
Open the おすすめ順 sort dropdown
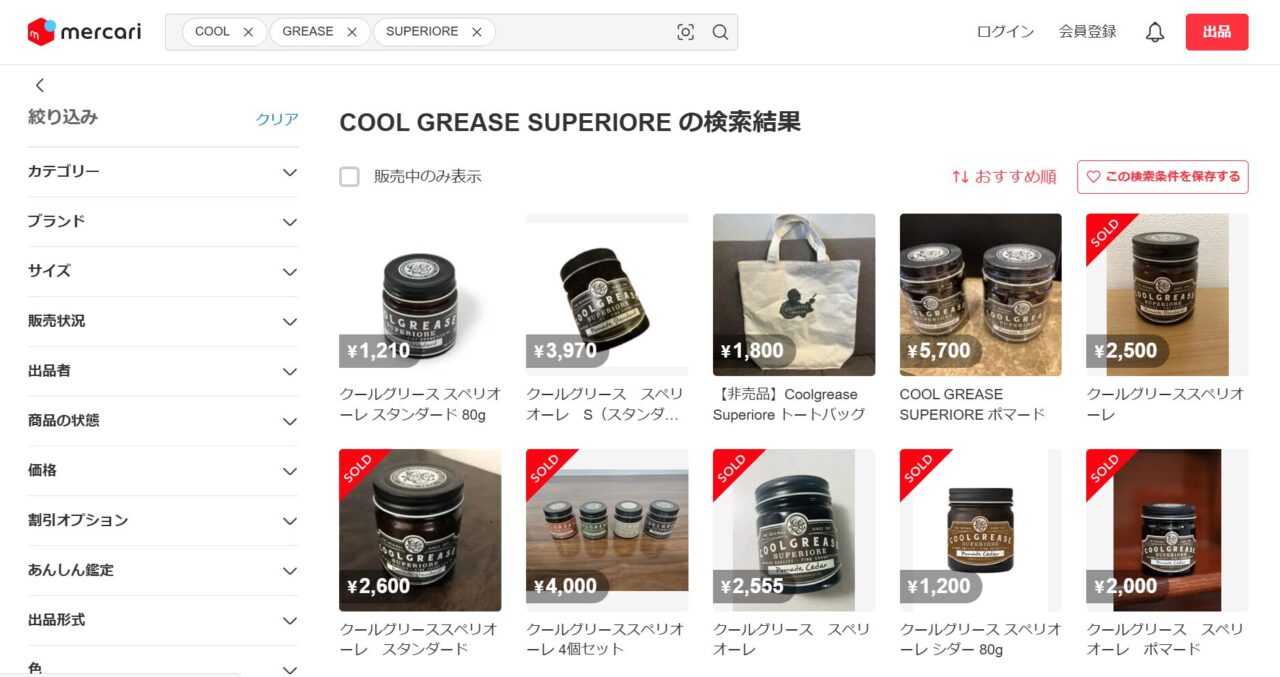1004,177
